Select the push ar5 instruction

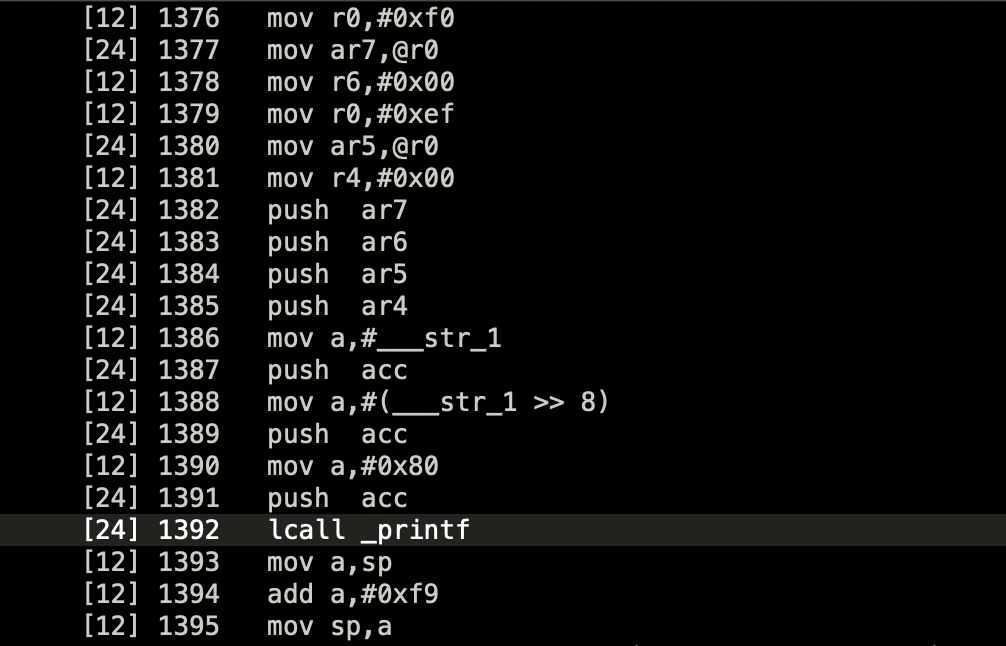point(337,274)
